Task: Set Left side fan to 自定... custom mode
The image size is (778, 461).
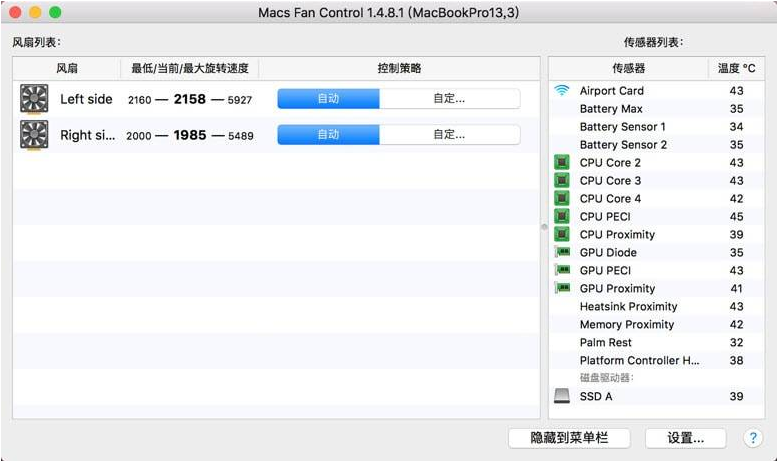Action: coord(450,99)
